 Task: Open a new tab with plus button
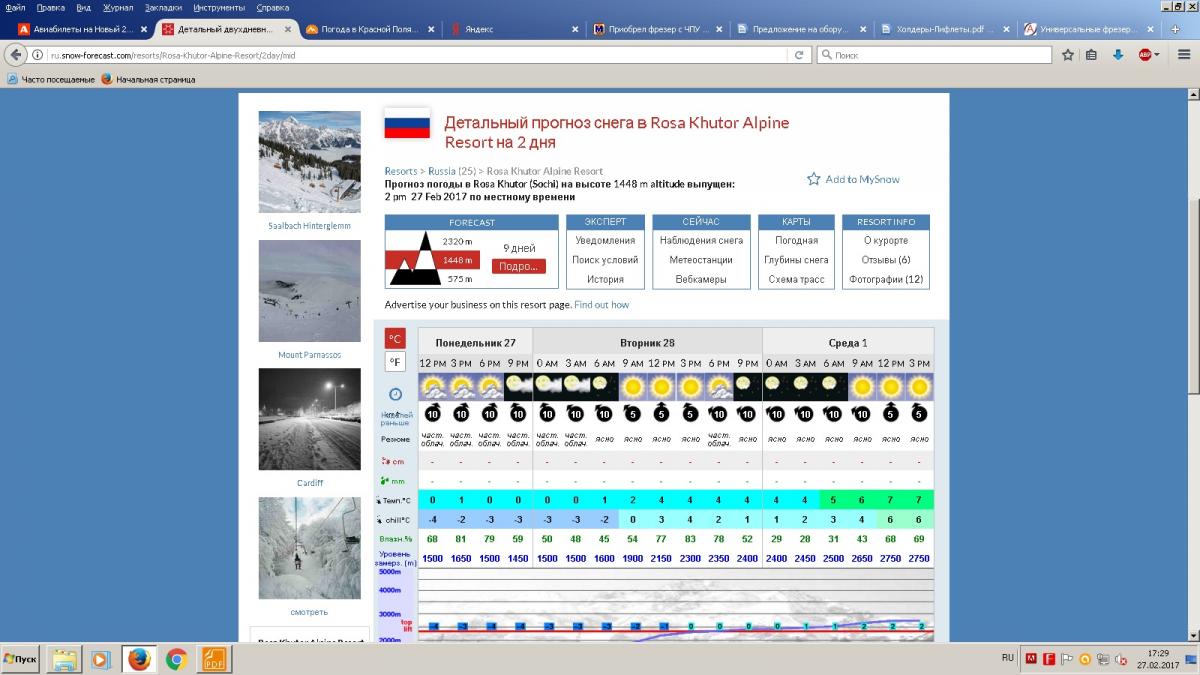point(1174,29)
